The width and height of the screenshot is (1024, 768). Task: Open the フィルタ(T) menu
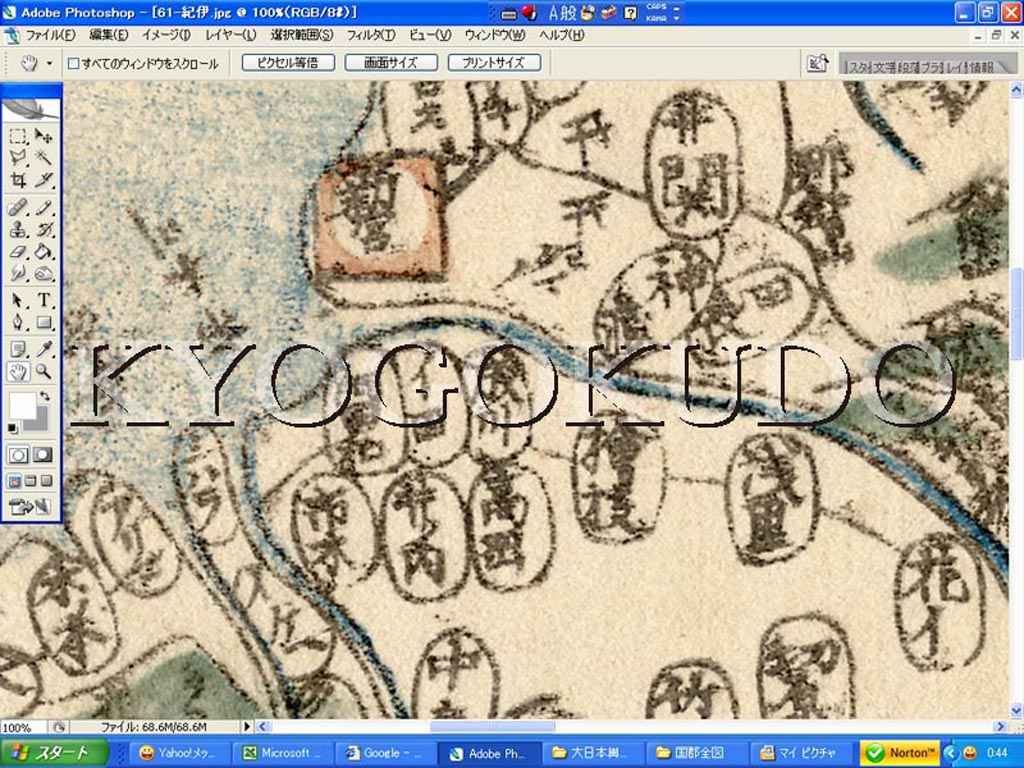point(371,35)
